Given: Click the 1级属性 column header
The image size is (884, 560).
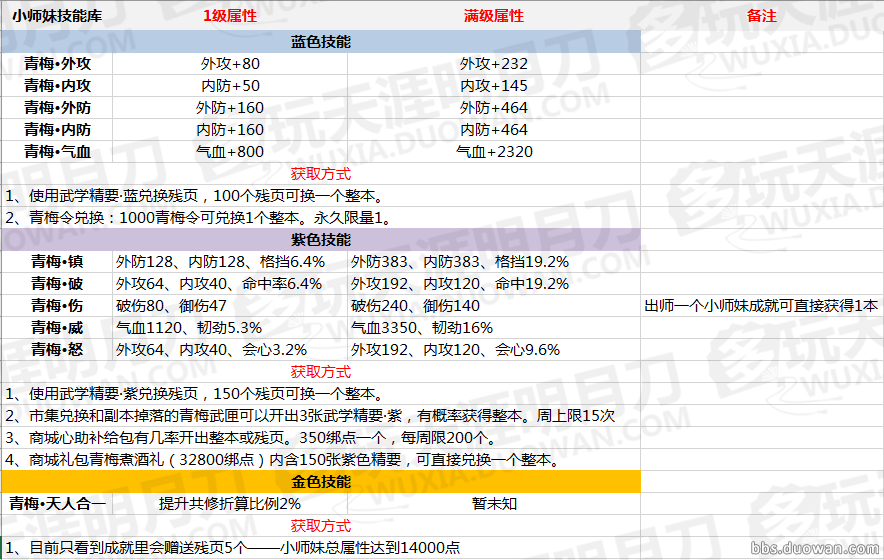Looking at the screenshot, I should pyautogui.click(x=230, y=16).
